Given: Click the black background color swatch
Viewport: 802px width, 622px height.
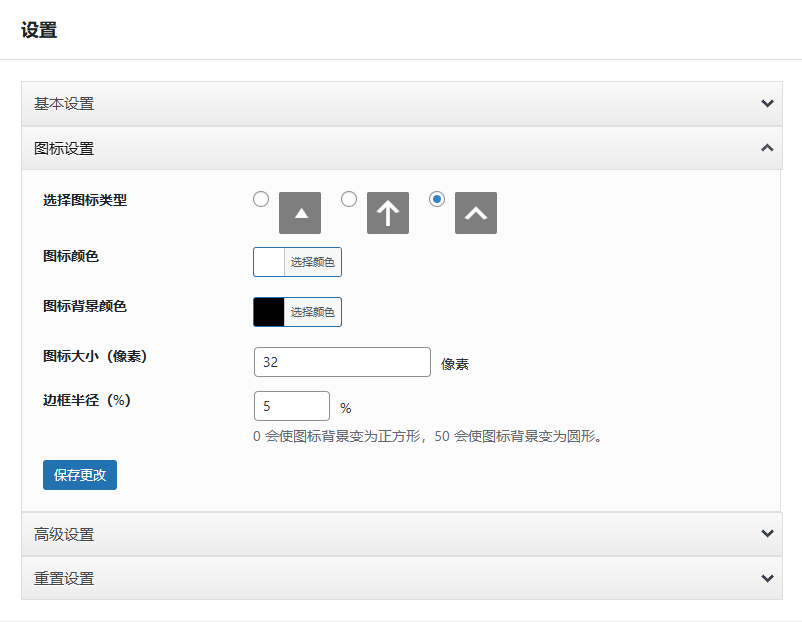Looking at the screenshot, I should (269, 312).
